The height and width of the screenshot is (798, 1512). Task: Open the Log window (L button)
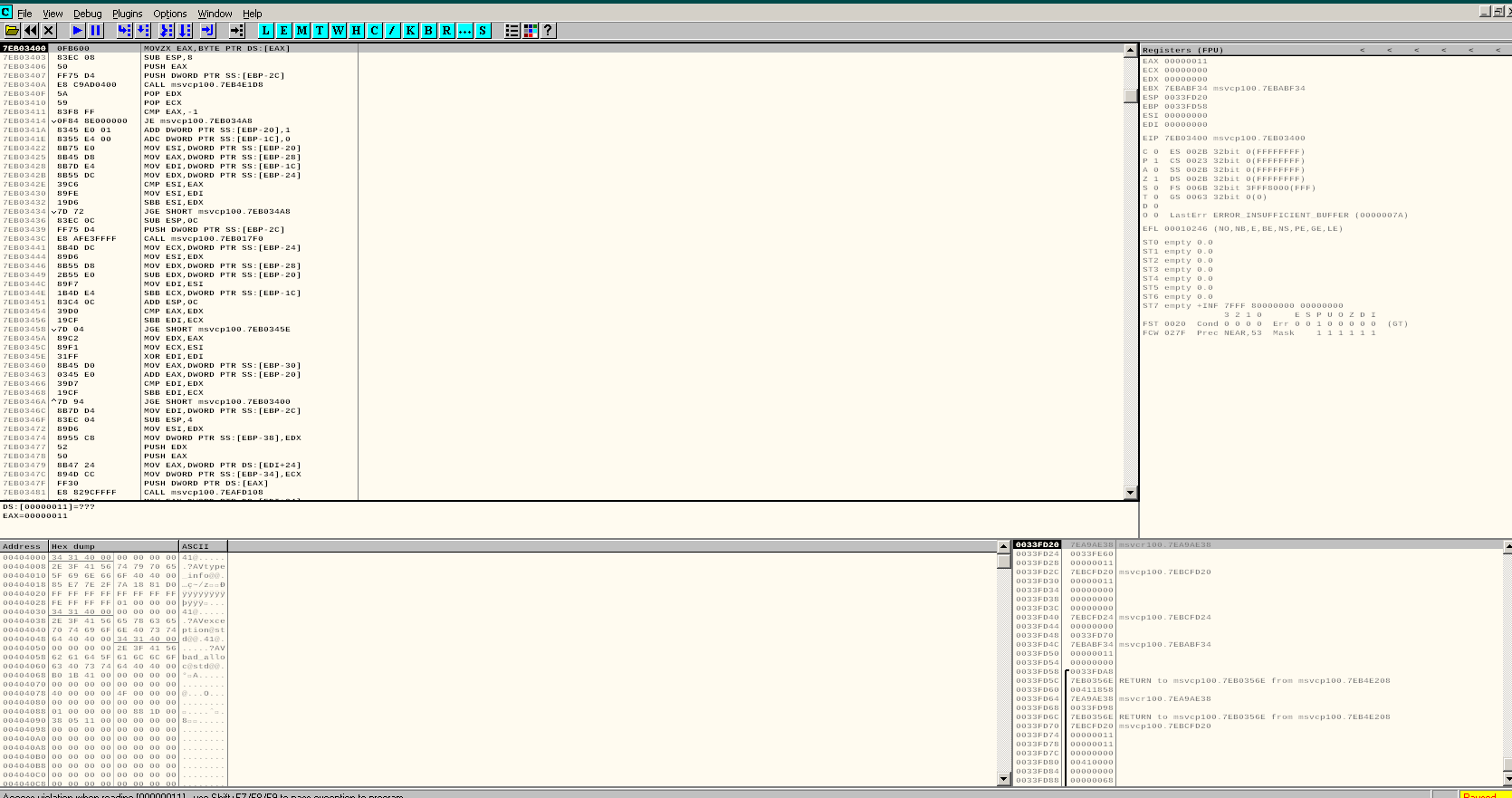tap(265, 31)
